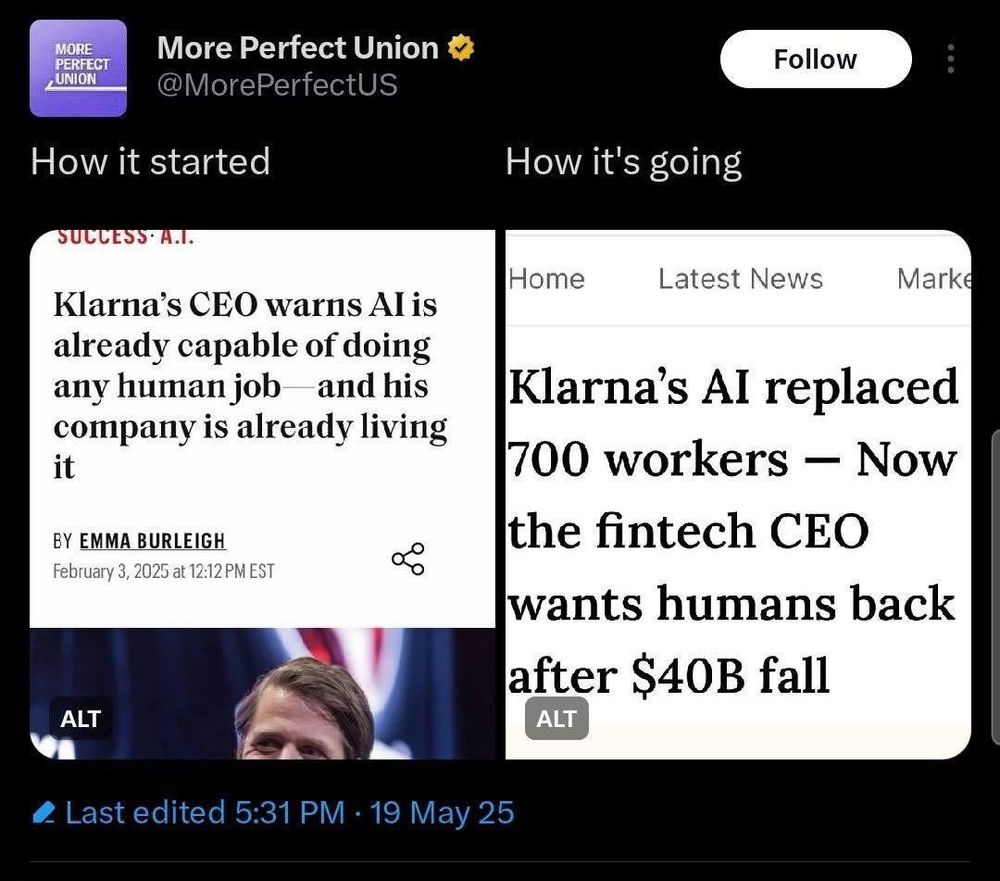This screenshot has height=881, width=1000.
Task: Open the Klarna's CEO warns AI headline image
Action: pos(250,385)
